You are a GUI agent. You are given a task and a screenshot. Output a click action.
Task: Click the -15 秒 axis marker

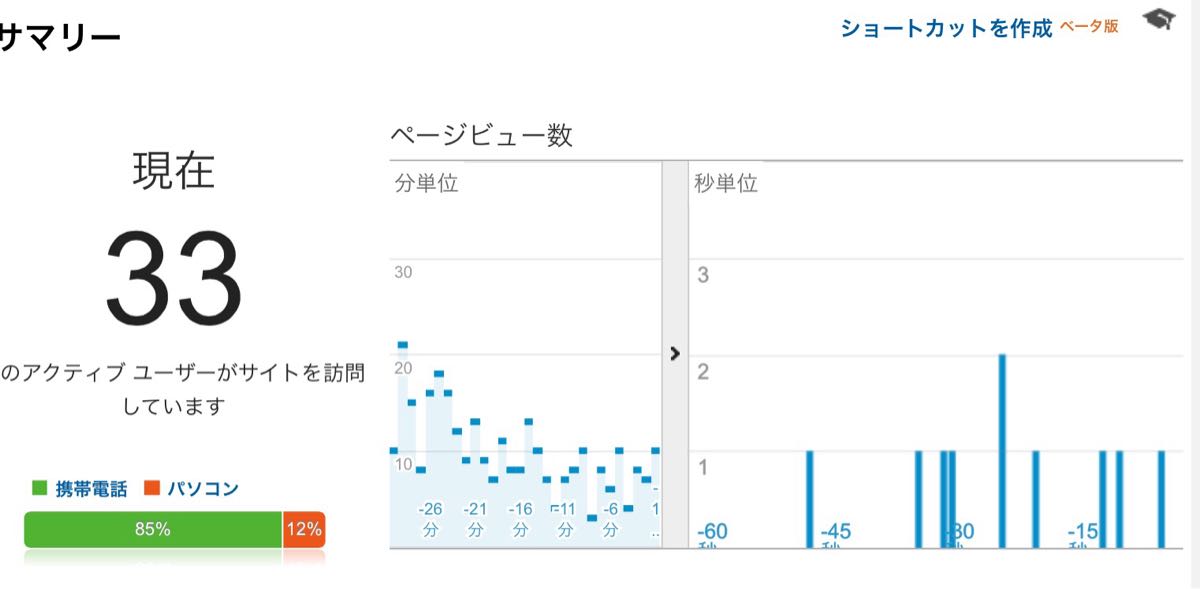coord(1084,535)
